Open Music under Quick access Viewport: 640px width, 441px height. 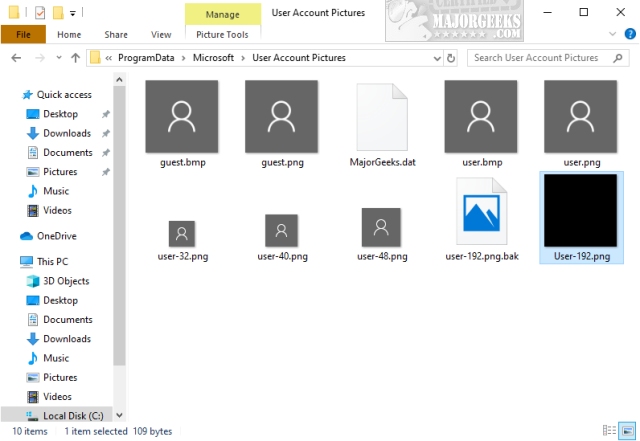point(48,191)
